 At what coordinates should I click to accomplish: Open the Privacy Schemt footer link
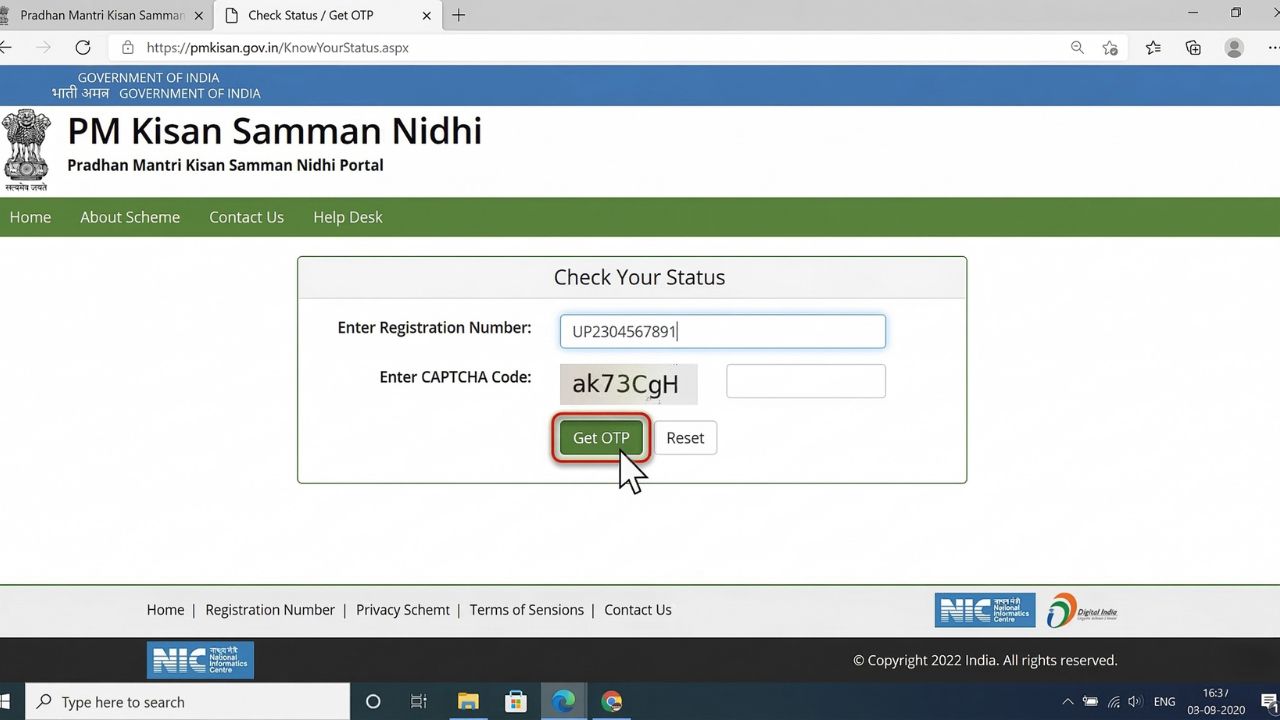402,610
